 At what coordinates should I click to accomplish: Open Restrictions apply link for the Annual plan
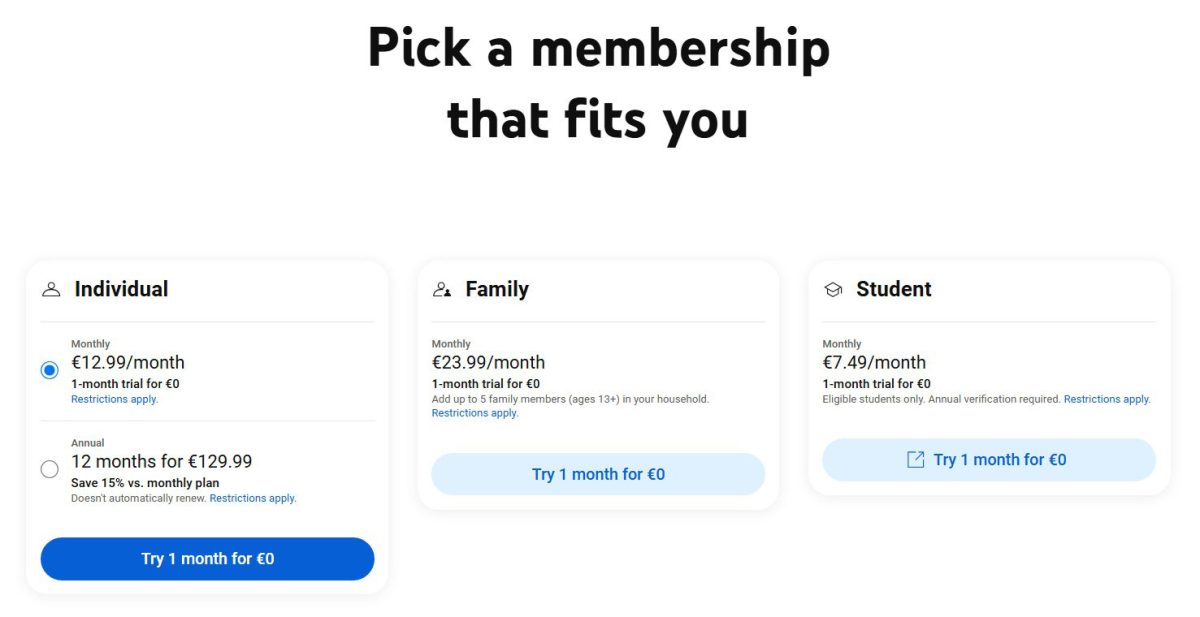tap(253, 498)
